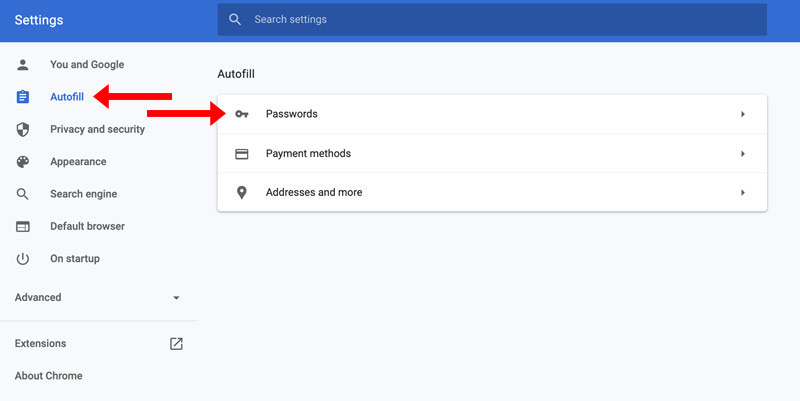The width and height of the screenshot is (800, 401).
Task: Open Extensions via the external link icon
Action: [x=176, y=343]
